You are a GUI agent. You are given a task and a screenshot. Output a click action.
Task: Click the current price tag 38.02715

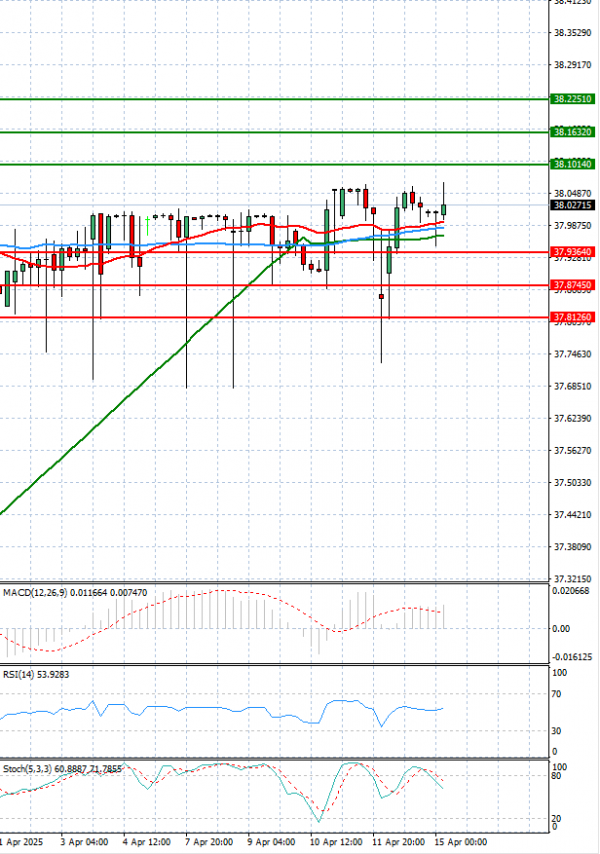572,205
